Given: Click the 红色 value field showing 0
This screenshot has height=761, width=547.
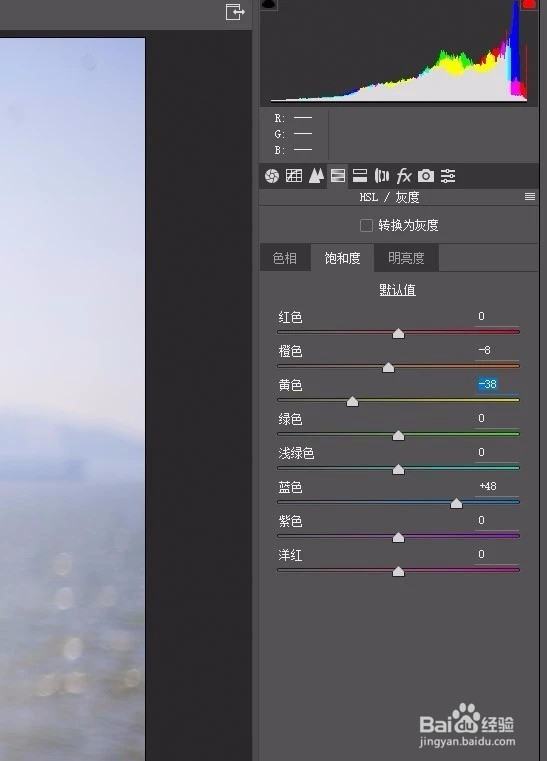Looking at the screenshot, I should (497, 316).
